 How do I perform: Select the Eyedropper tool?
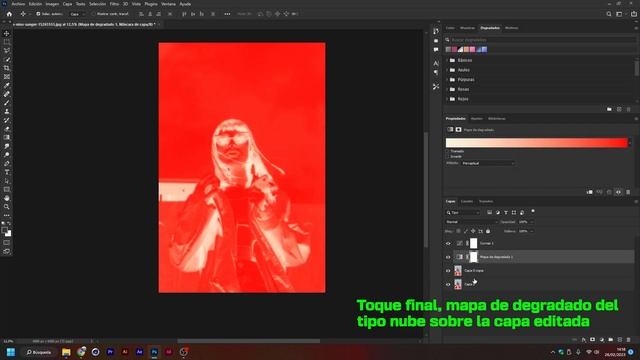point(7,85)
